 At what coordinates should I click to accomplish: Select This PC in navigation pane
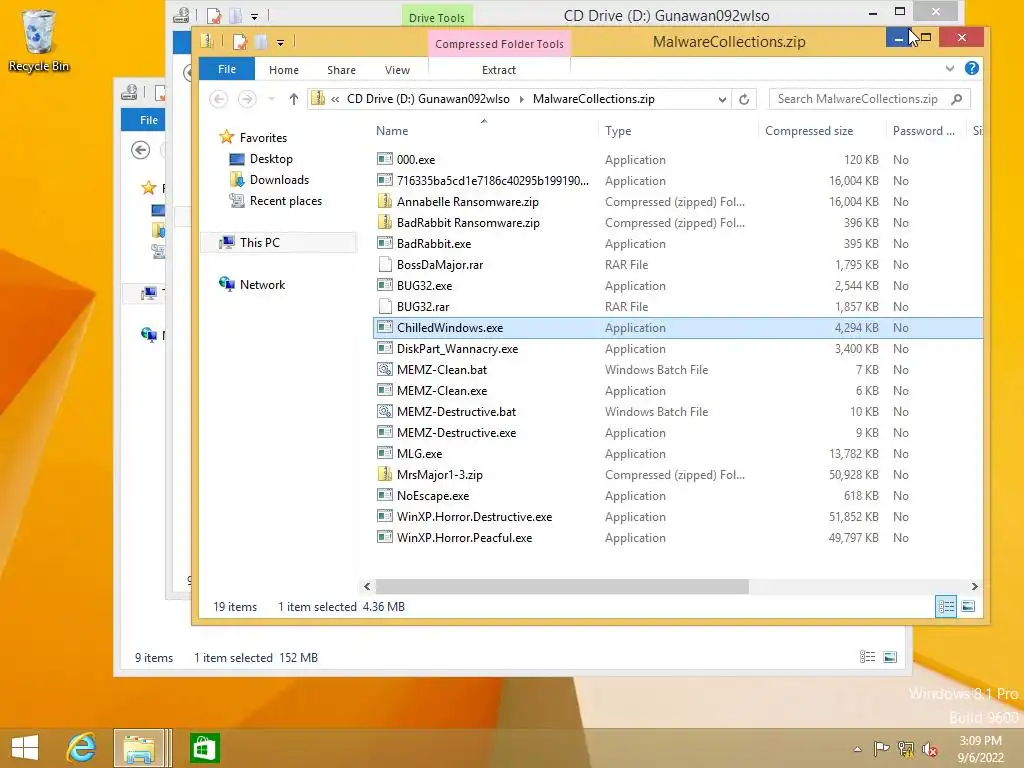point(259,242)
